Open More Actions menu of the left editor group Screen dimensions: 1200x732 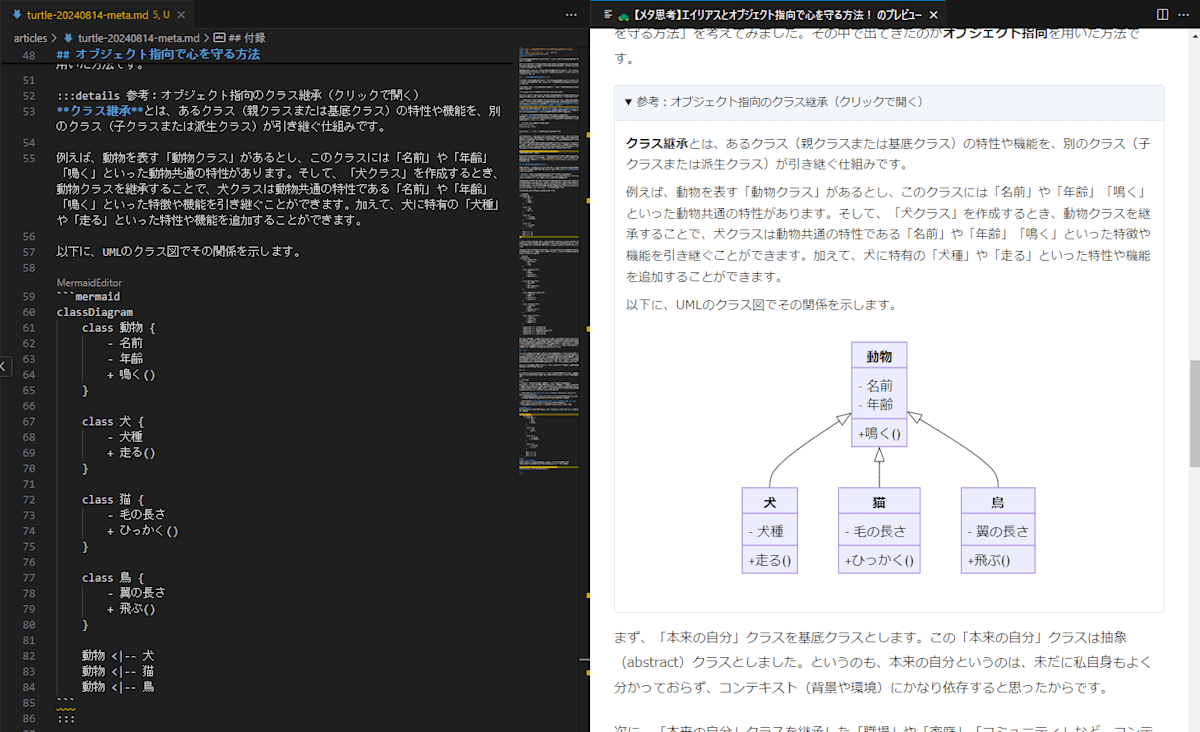(572, 15)
